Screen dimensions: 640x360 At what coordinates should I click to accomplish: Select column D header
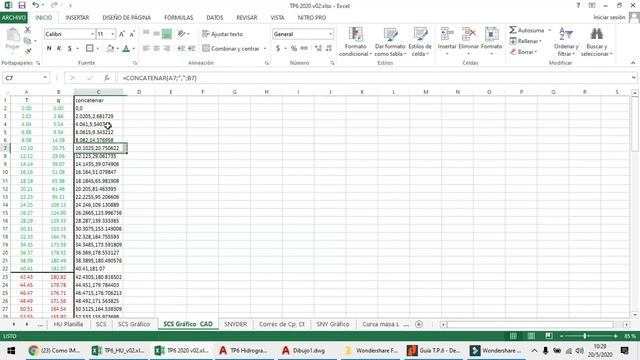139,92
